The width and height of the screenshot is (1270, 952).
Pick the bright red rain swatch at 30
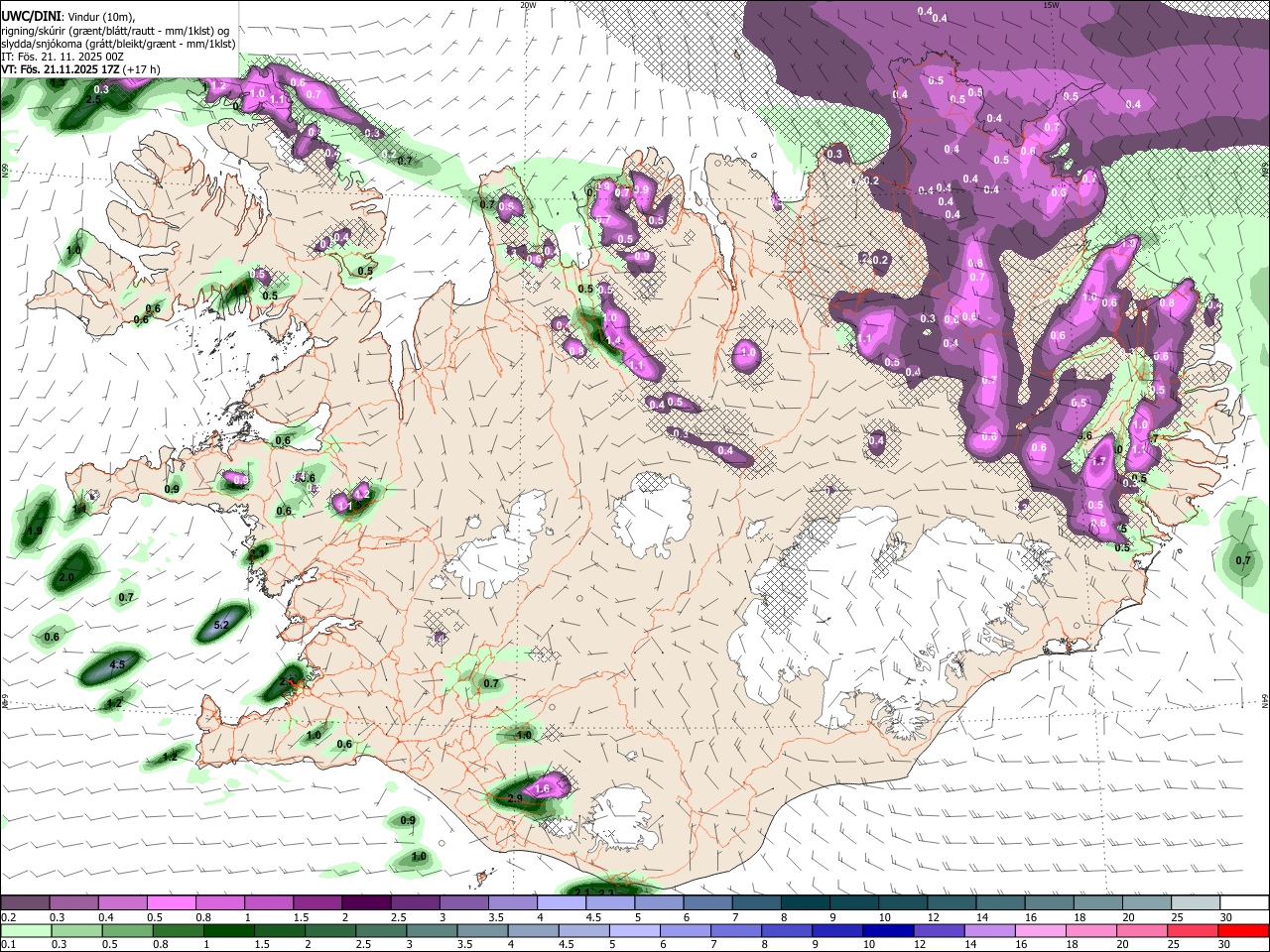tap(1244, 930)
